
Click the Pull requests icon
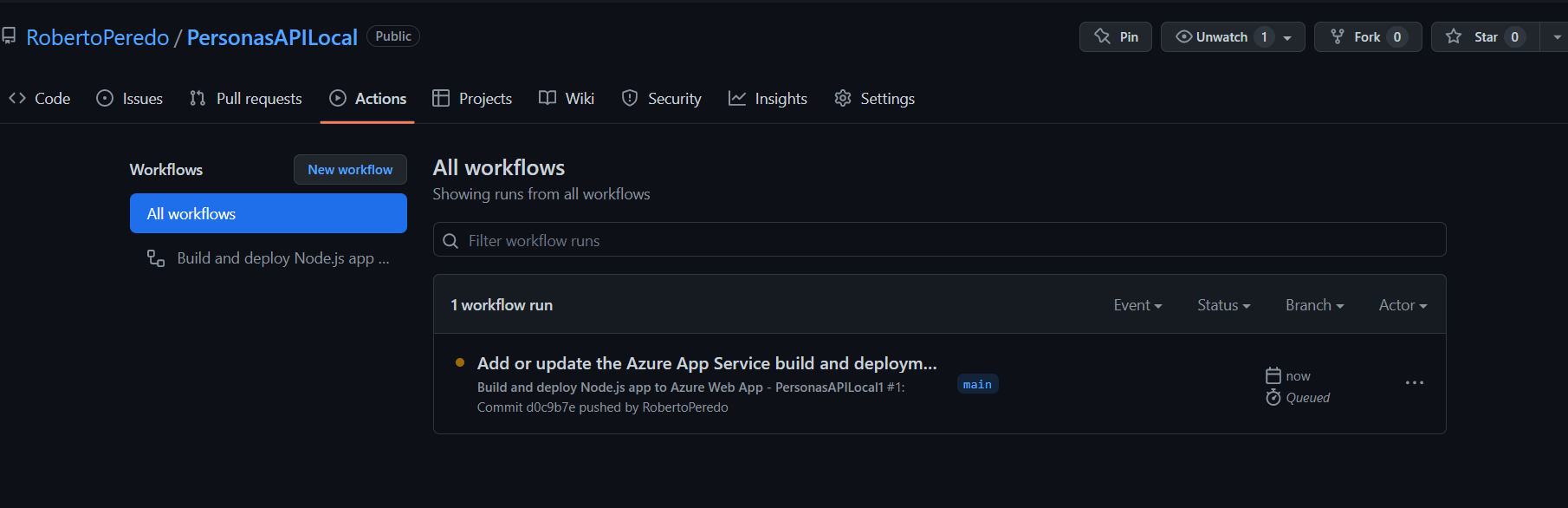point(198,98)
